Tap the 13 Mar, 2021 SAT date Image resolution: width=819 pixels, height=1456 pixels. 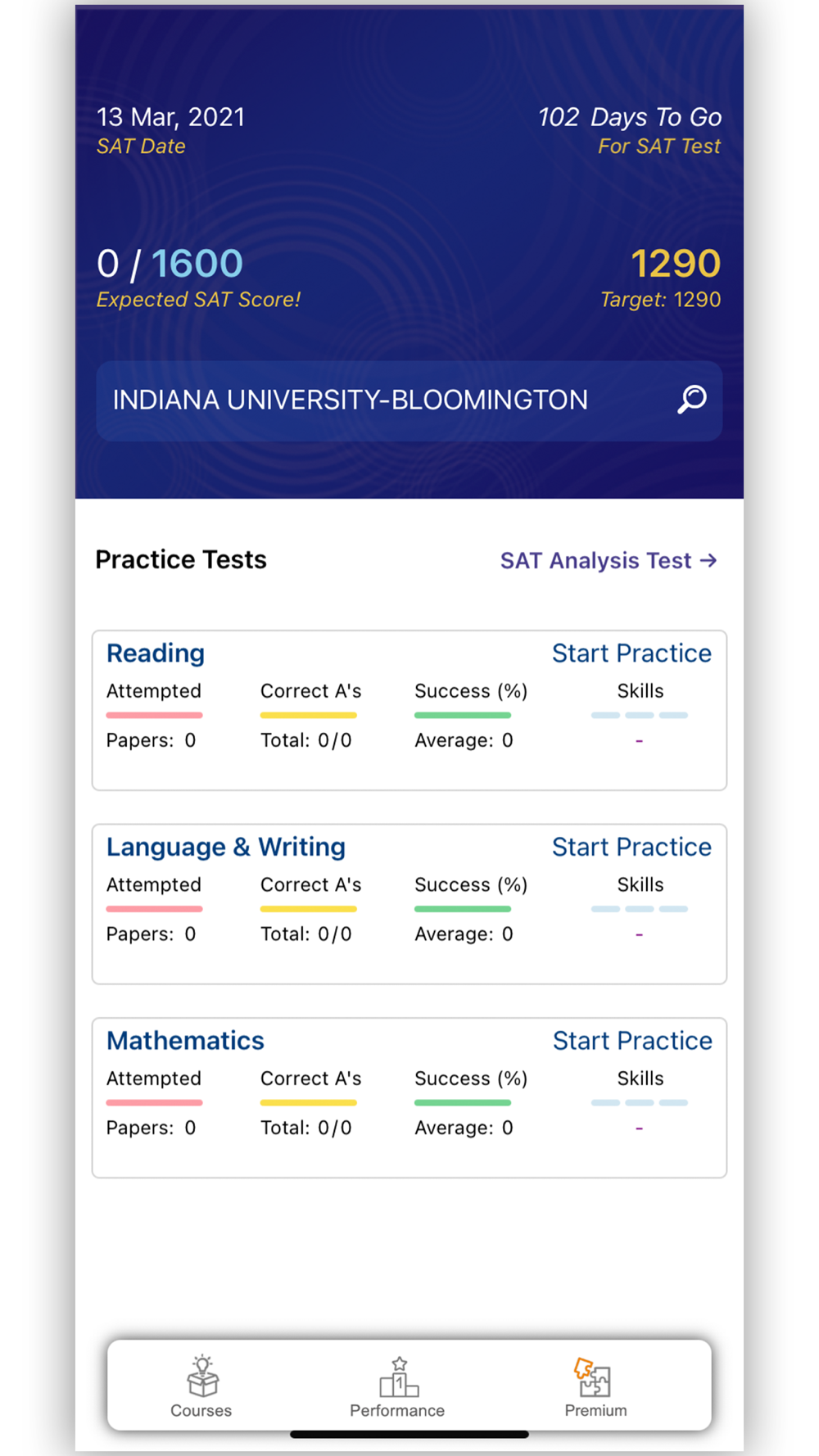(170, 117)
